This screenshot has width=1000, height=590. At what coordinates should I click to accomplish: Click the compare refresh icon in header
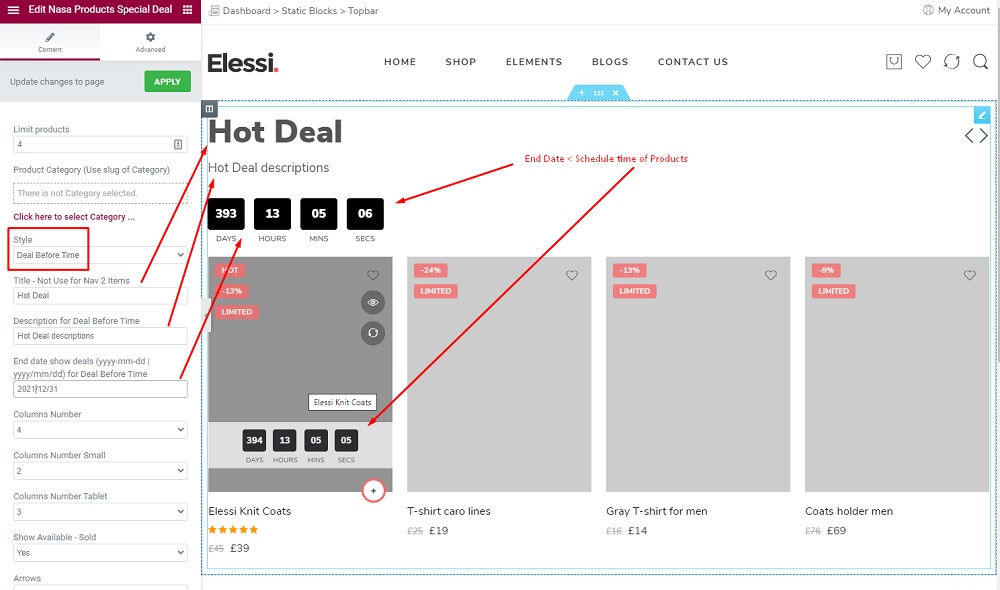tap(952, 61)
